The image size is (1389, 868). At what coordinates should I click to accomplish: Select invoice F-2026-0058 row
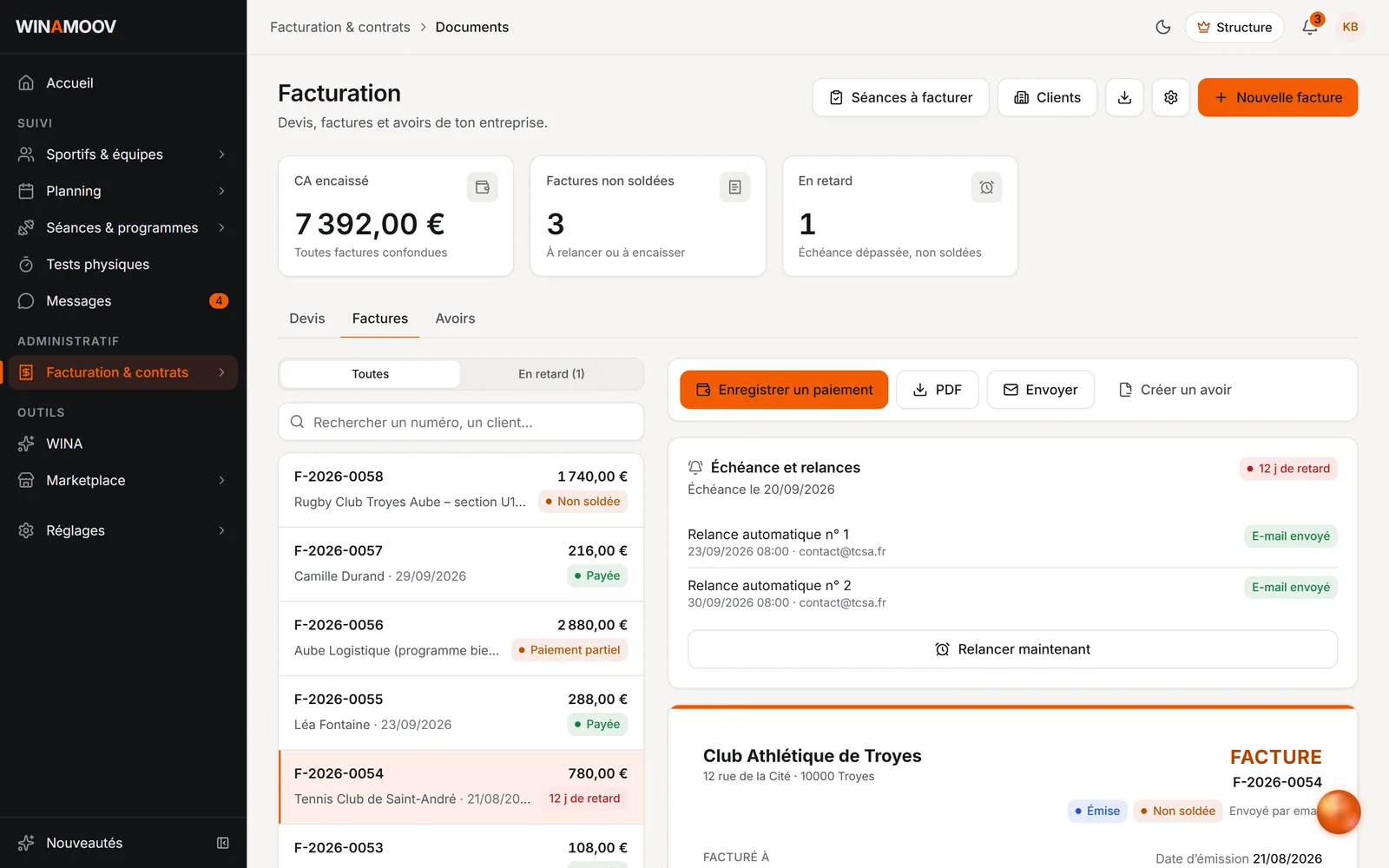pyautogui.click(x=461, y=490)
